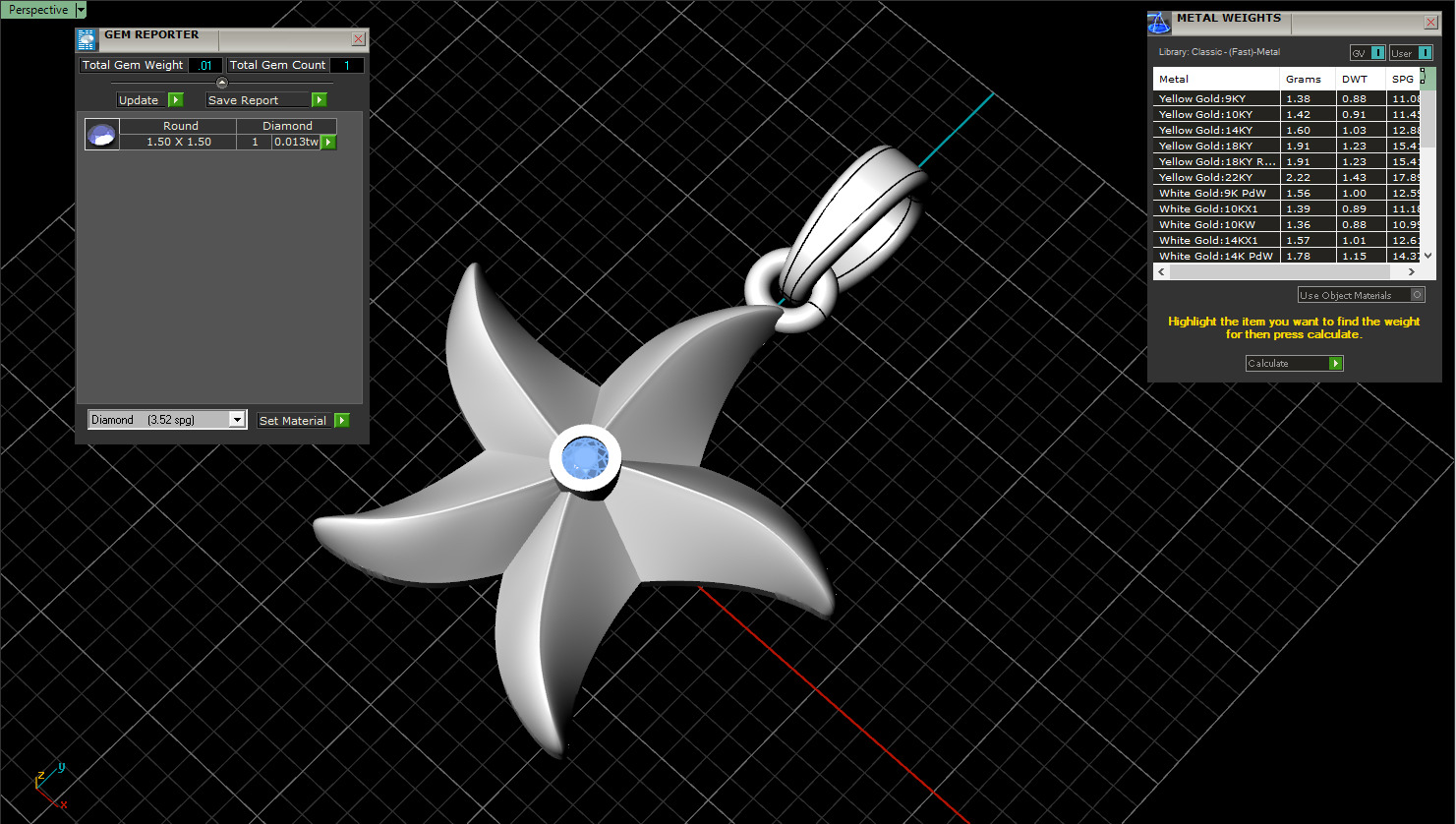Select the White Gold:14K PdW row

1287,256
